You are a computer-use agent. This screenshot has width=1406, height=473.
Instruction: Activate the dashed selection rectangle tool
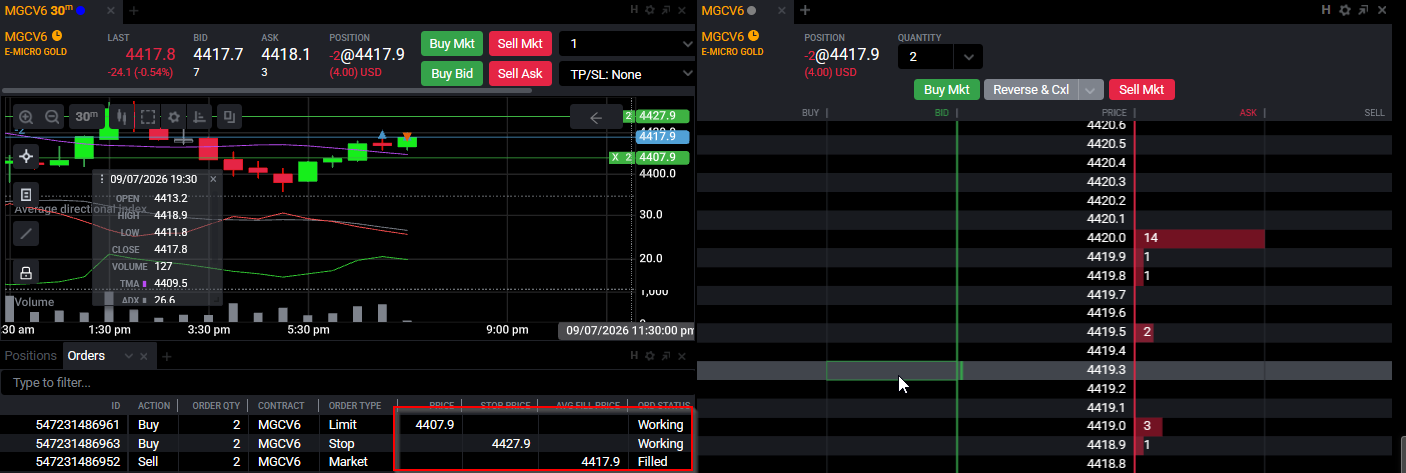pos(147,117)
